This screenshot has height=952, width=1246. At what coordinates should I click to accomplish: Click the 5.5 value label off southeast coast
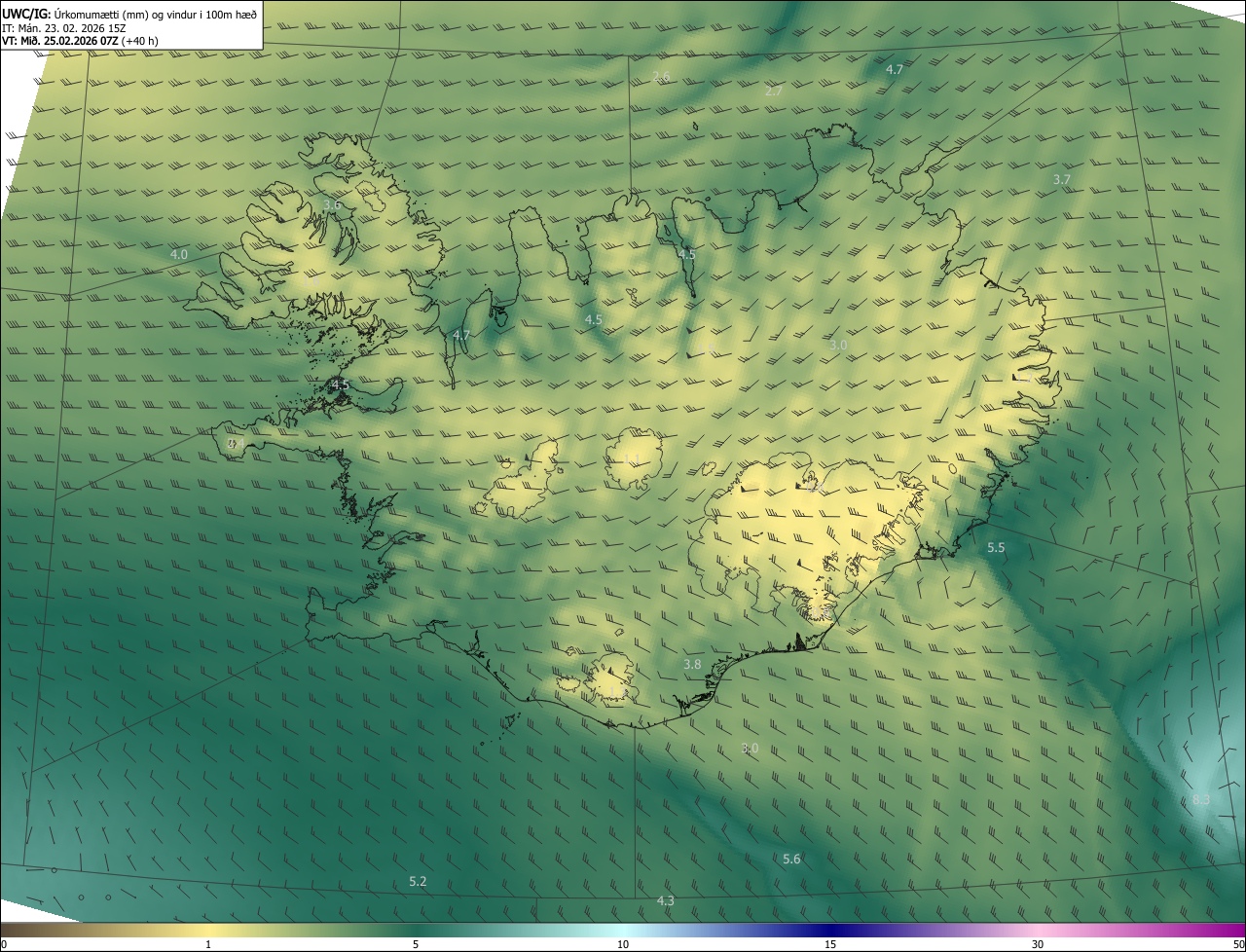[x=996, y=549]
